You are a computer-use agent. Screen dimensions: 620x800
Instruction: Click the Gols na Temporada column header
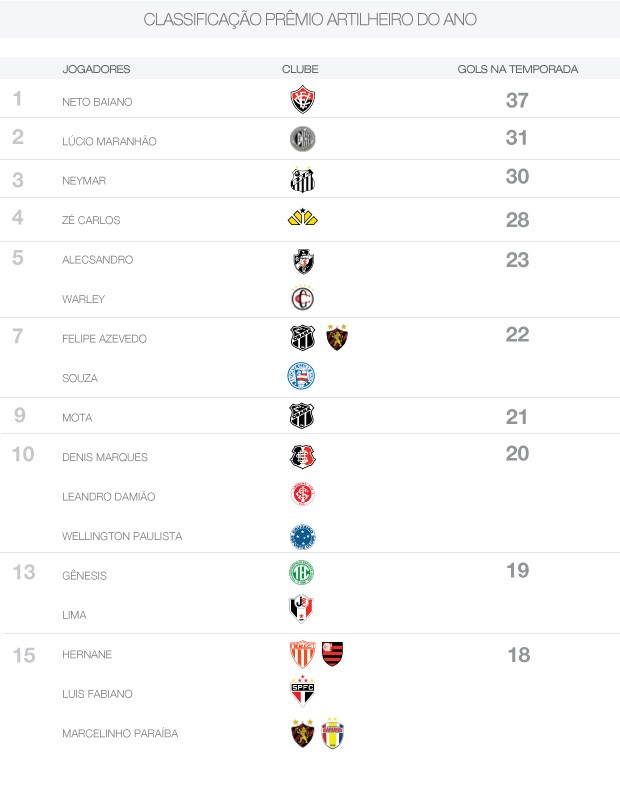(x=518, y=69)
